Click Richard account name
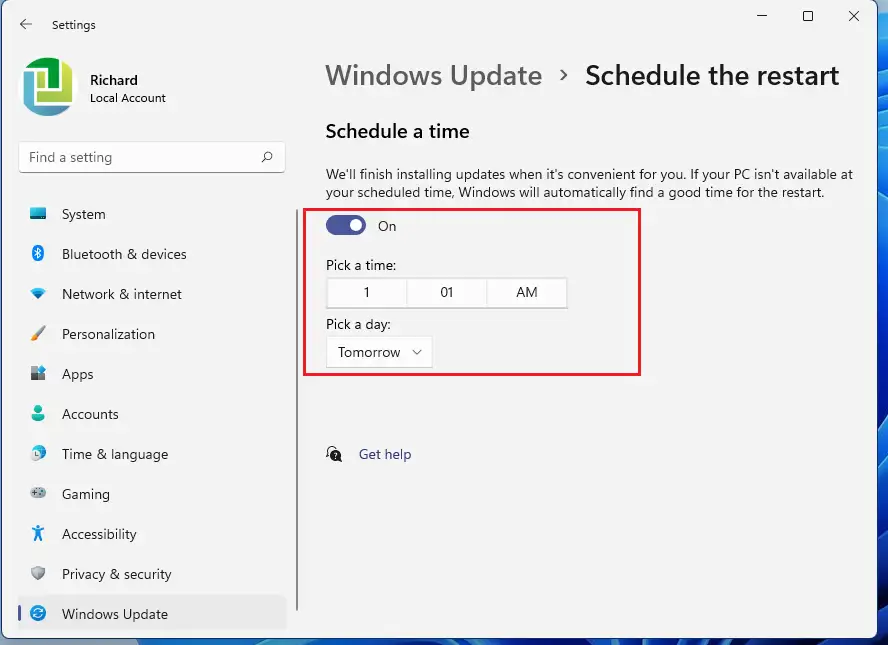Screen dimensions: 888x645 114,80
